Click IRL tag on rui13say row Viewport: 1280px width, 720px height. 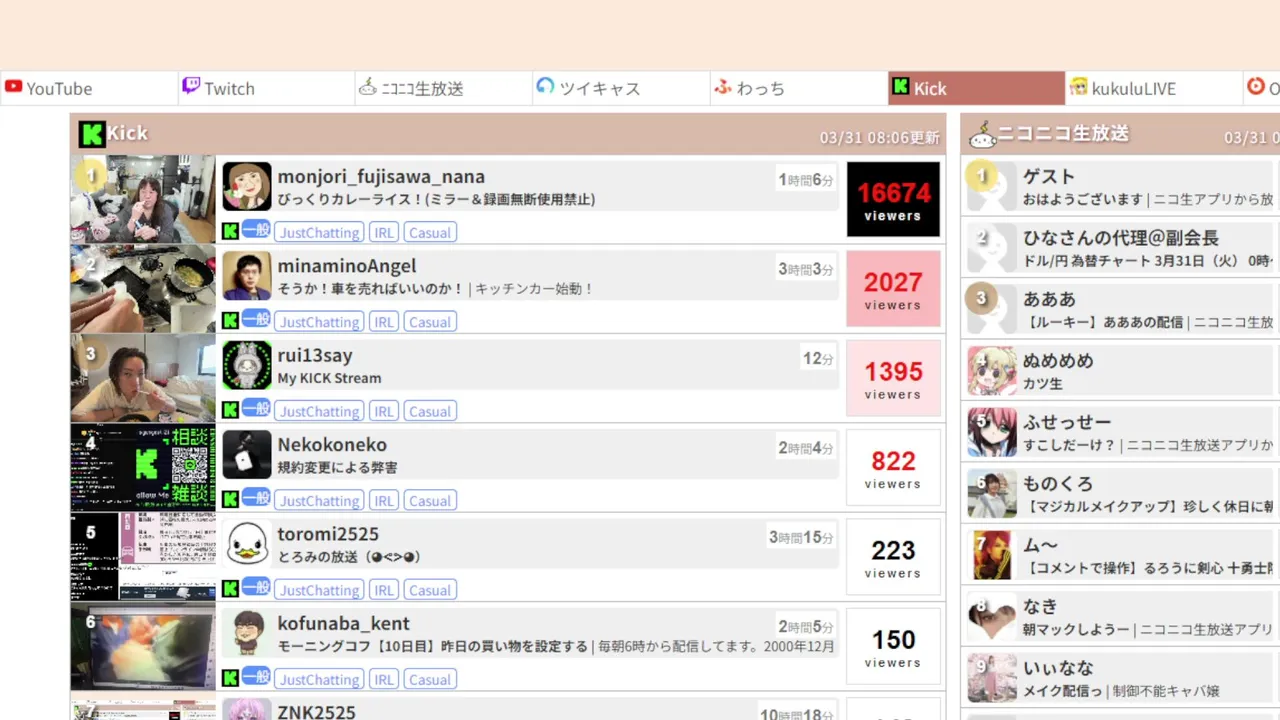click(384, 411)
